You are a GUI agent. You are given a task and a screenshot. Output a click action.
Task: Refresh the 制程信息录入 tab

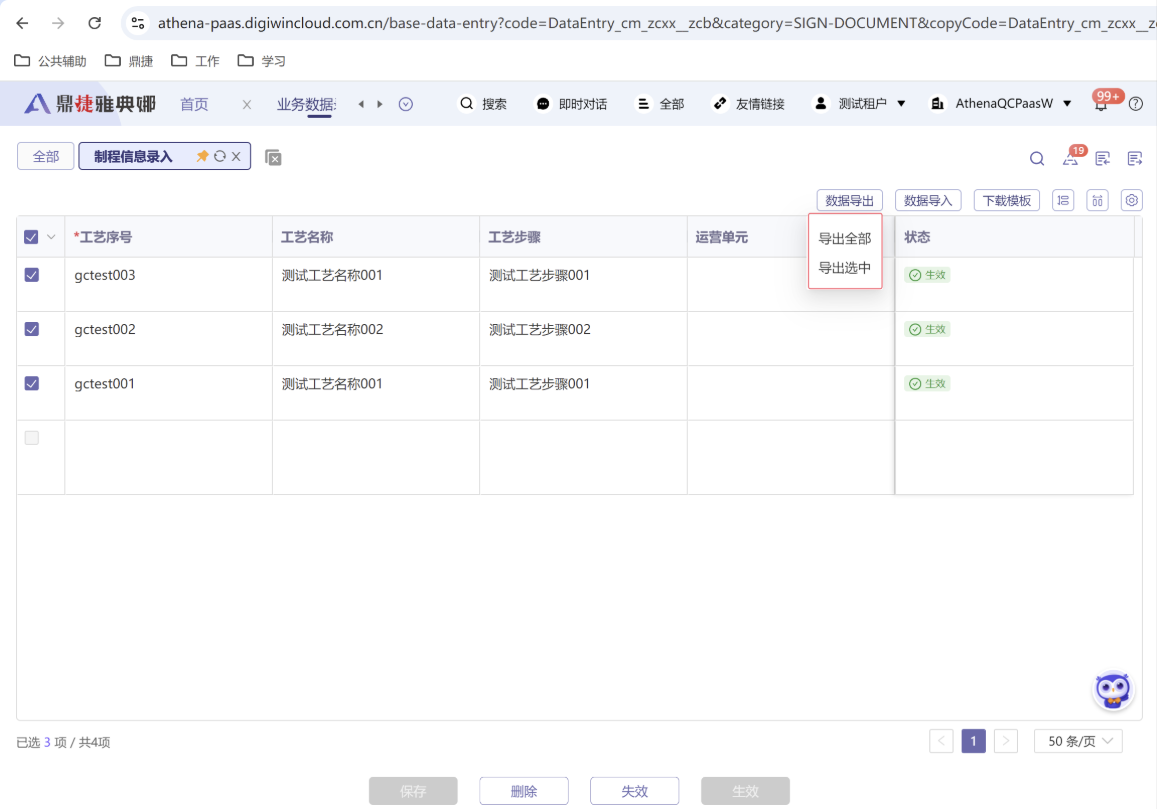[220, 156]
